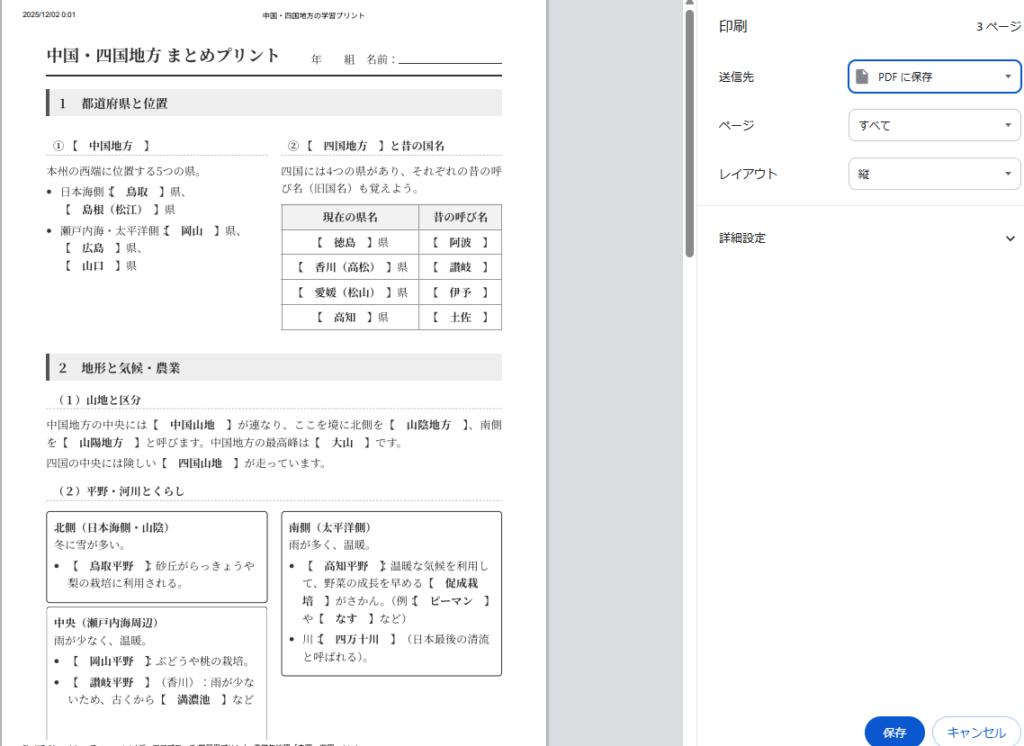This screenshot has height=746, width=1024.
Task: Open the 送信先 dropdown showing PDF に保存
Action: [934, 77]
